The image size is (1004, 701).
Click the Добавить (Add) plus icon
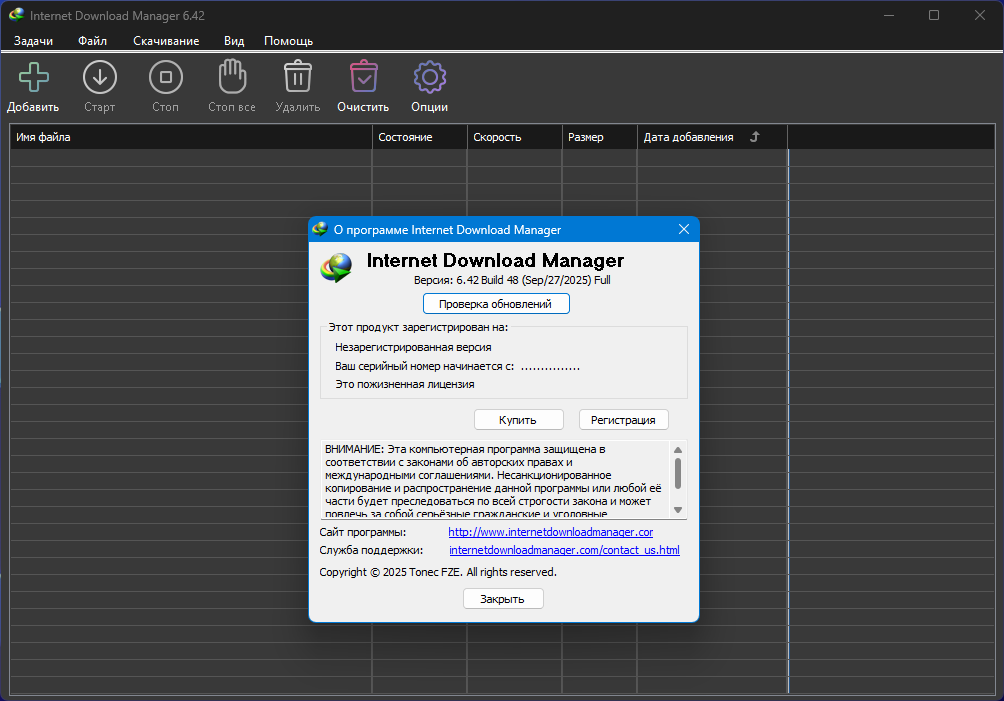33,78
